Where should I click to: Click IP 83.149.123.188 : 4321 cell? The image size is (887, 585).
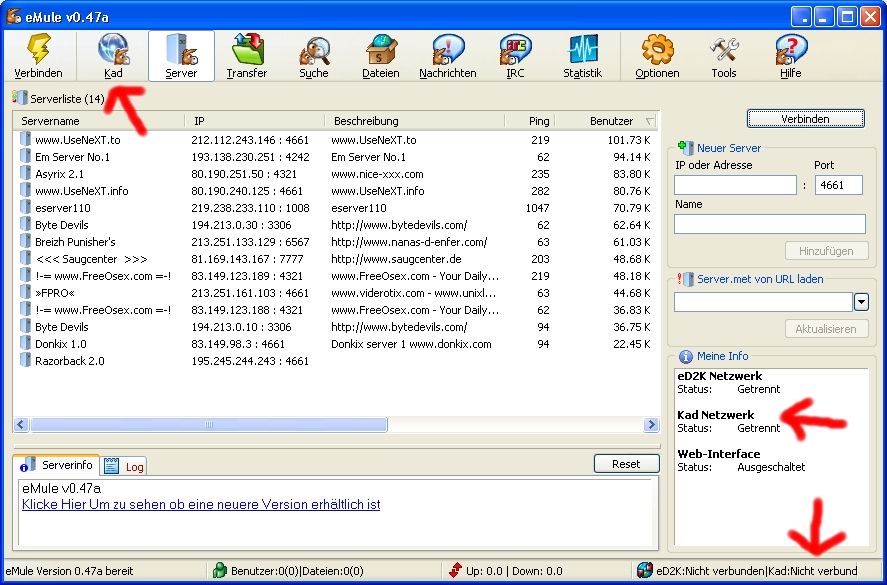pyautogui.click(x=247, y=309)
